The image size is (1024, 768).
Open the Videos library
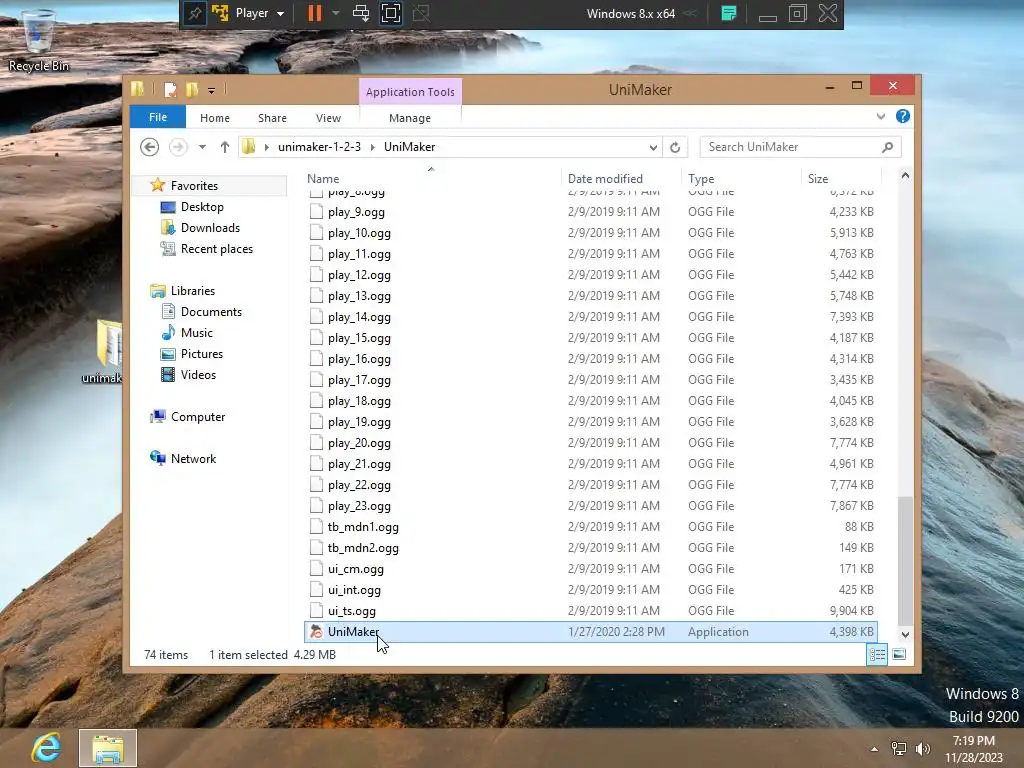click(198, 375)
